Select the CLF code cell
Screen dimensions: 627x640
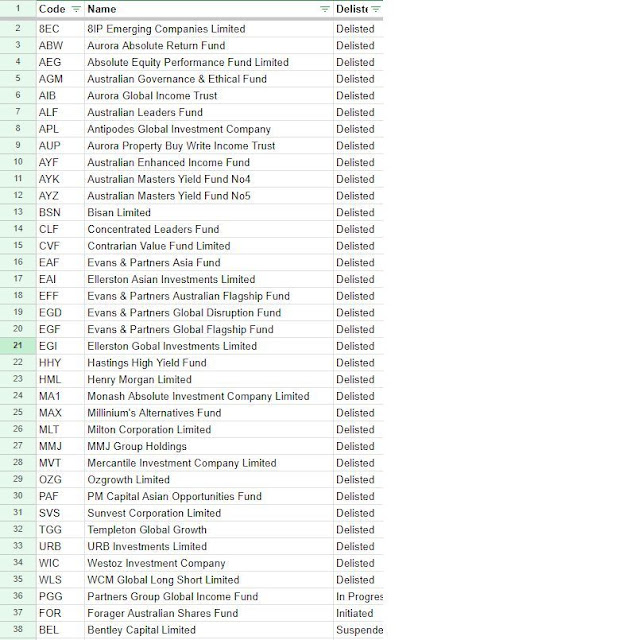click(x=60, y=229)
